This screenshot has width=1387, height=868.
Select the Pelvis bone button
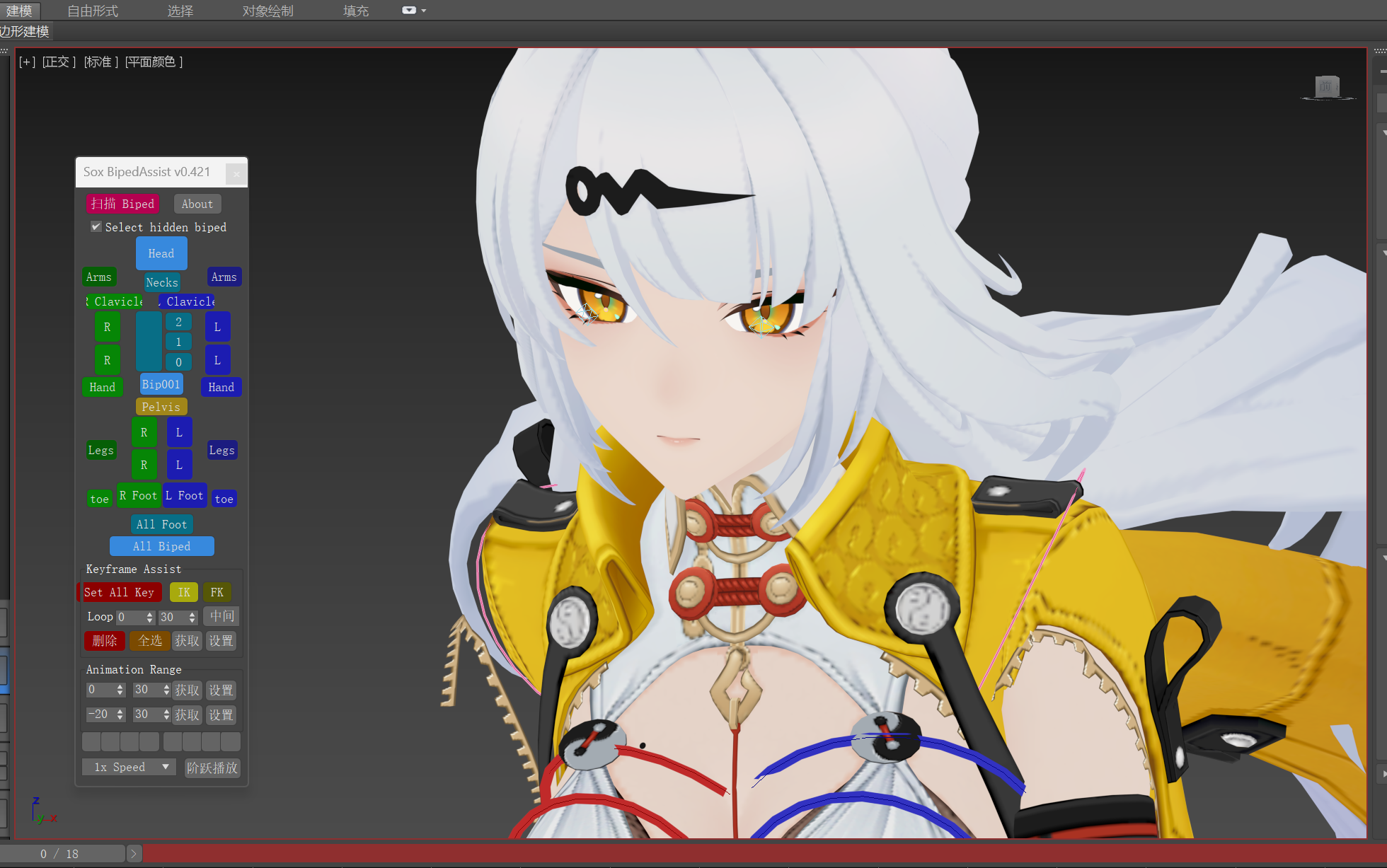coord(161,407)
